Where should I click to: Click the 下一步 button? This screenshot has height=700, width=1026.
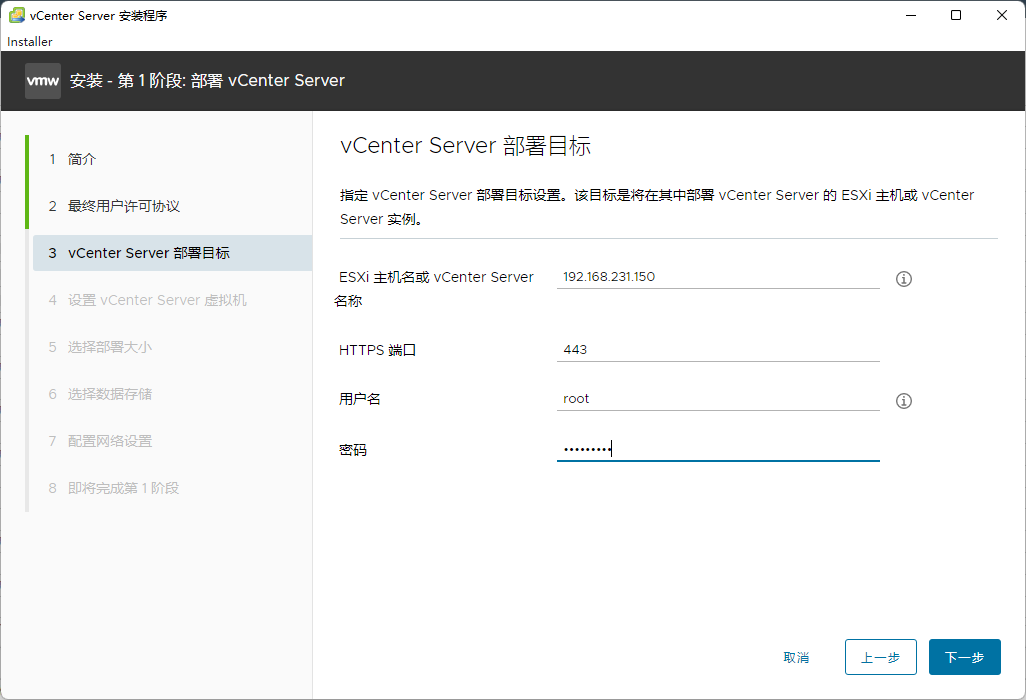point(964,657)
